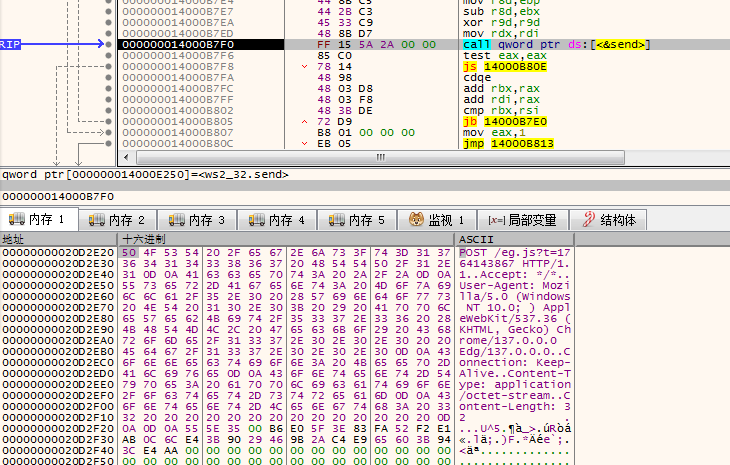Click the [x=] icon on locals tab

click(496, 220)
